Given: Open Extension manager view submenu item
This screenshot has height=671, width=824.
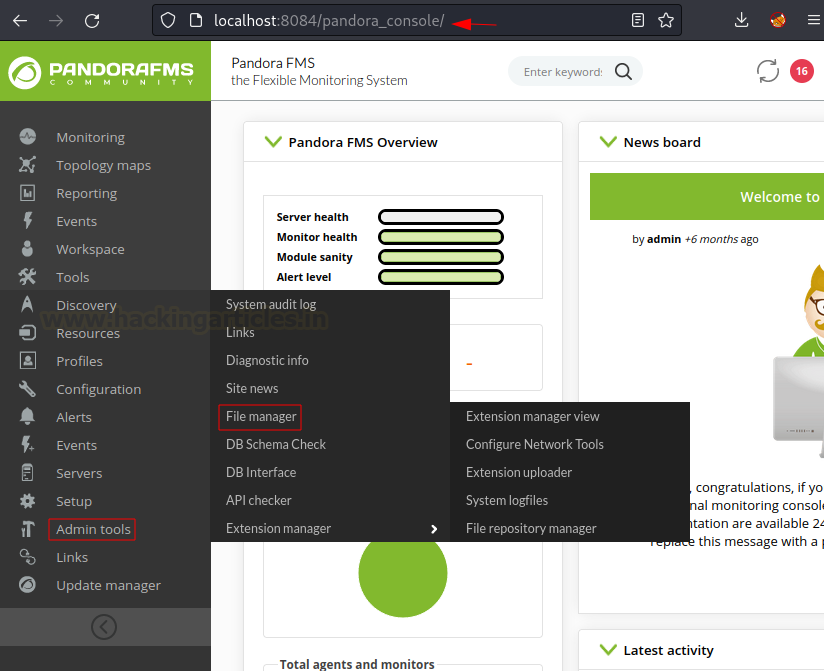Looking at the screenshot, I should point(532,417).
